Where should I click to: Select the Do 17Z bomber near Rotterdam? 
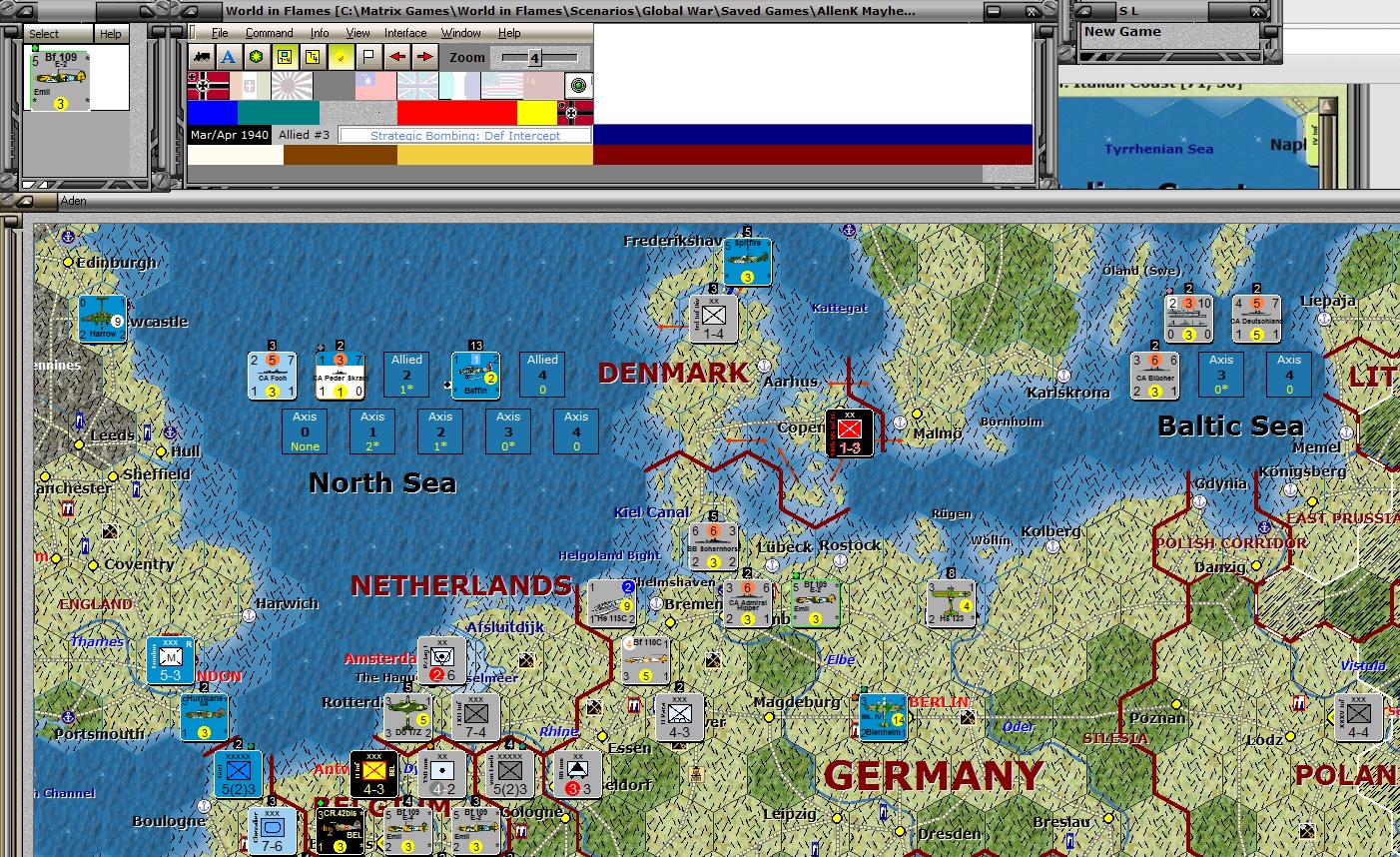[x=408, y=717]
